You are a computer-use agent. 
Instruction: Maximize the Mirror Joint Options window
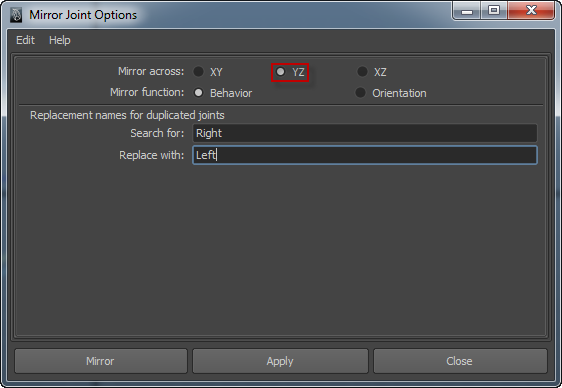(x=494, y=10)
